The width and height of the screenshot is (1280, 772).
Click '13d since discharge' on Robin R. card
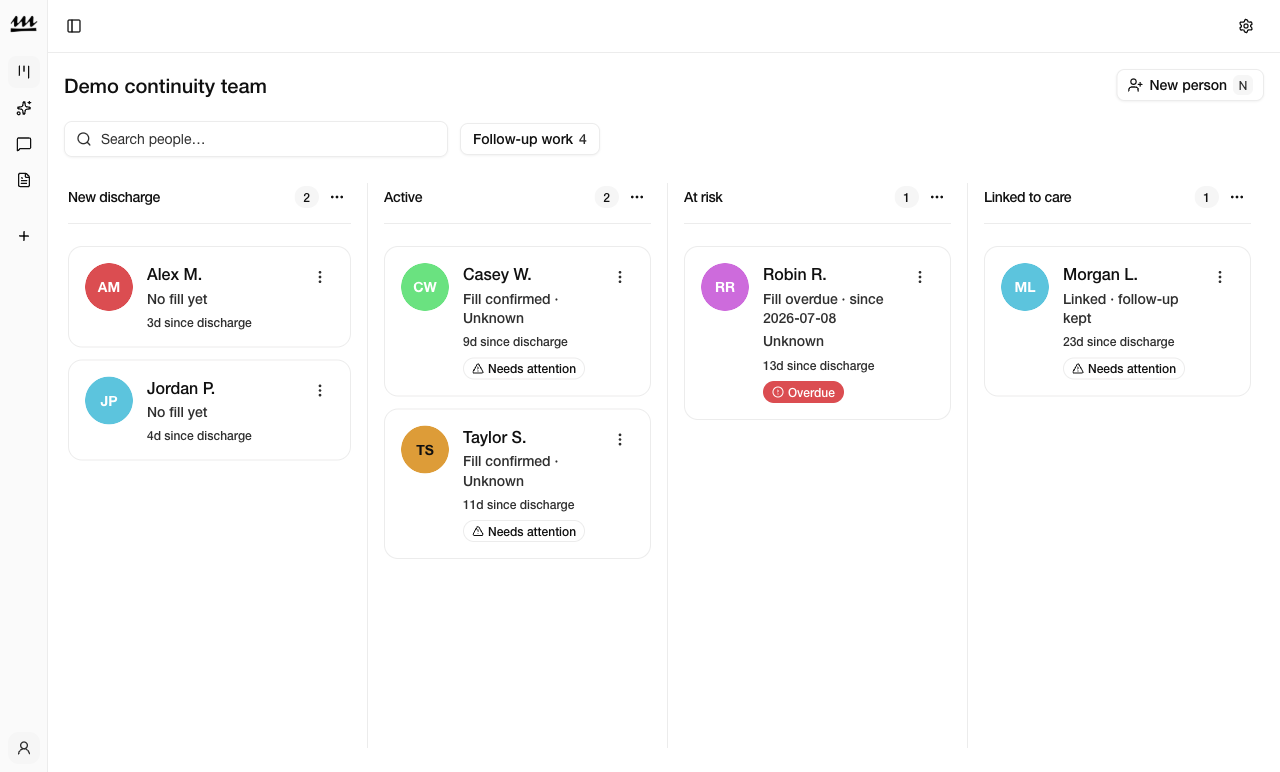tap(818, 366)
